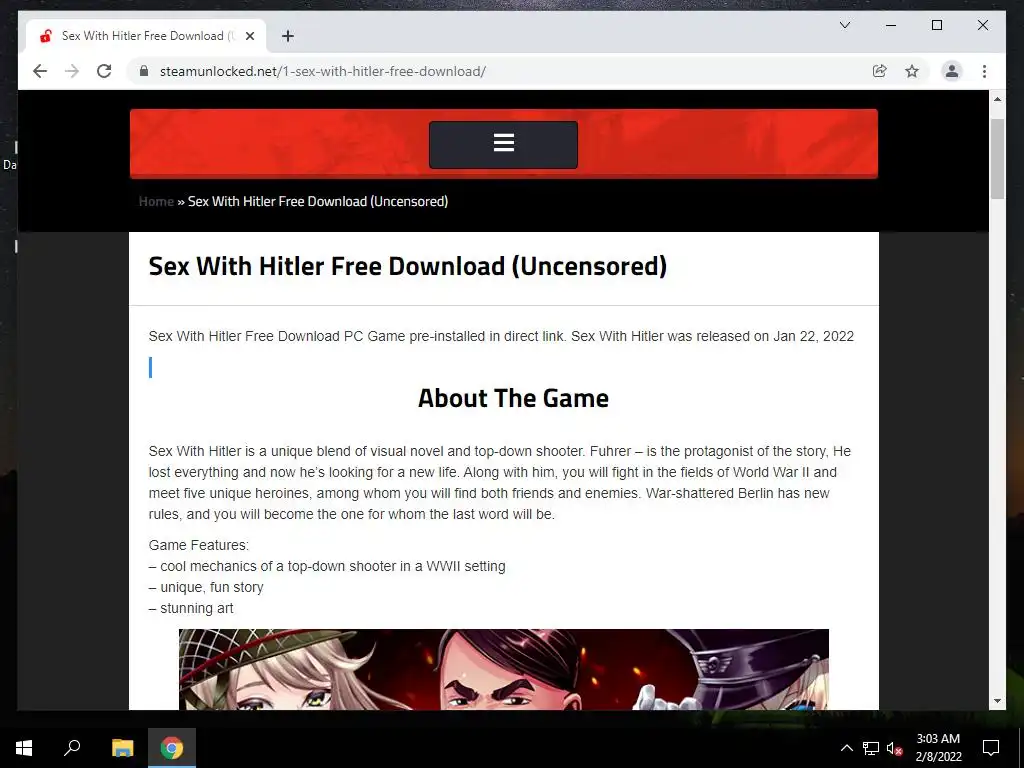This screenshot has height=768, width=1024.
Task: View site info via the padlock icon
Action: [x=144, y=71]
